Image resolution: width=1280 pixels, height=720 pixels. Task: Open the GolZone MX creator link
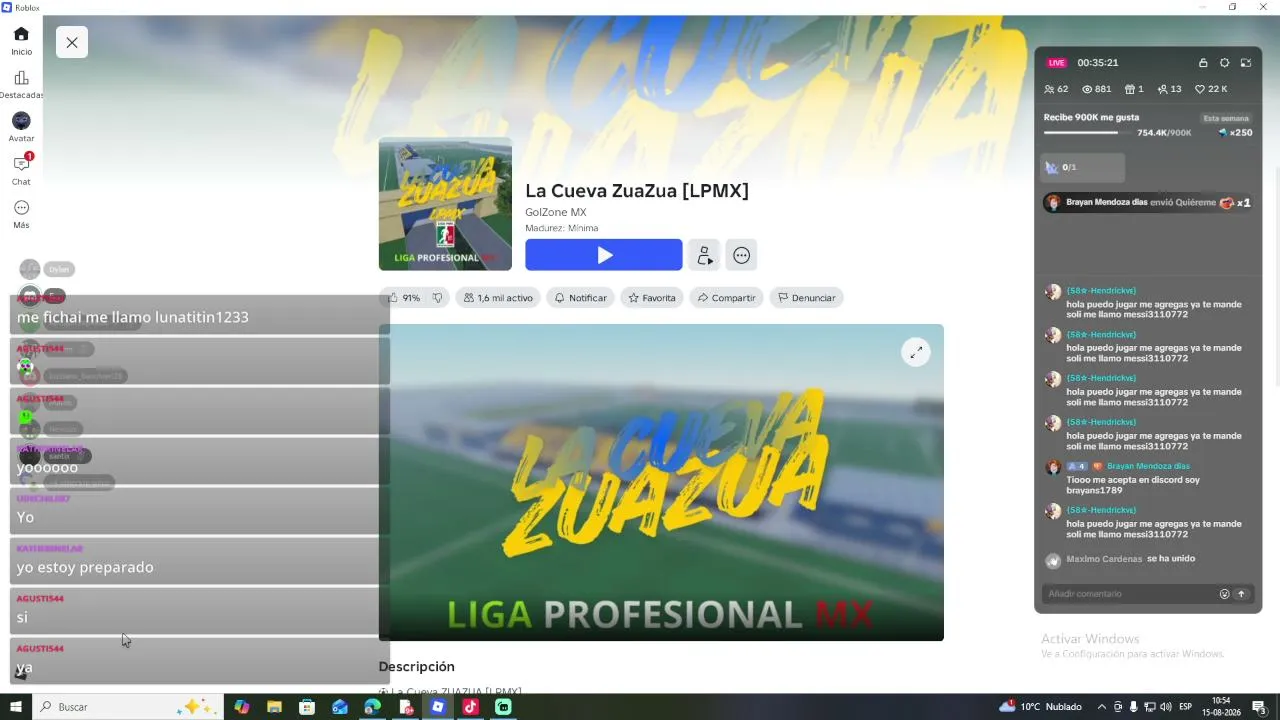[x=556, y=212]
